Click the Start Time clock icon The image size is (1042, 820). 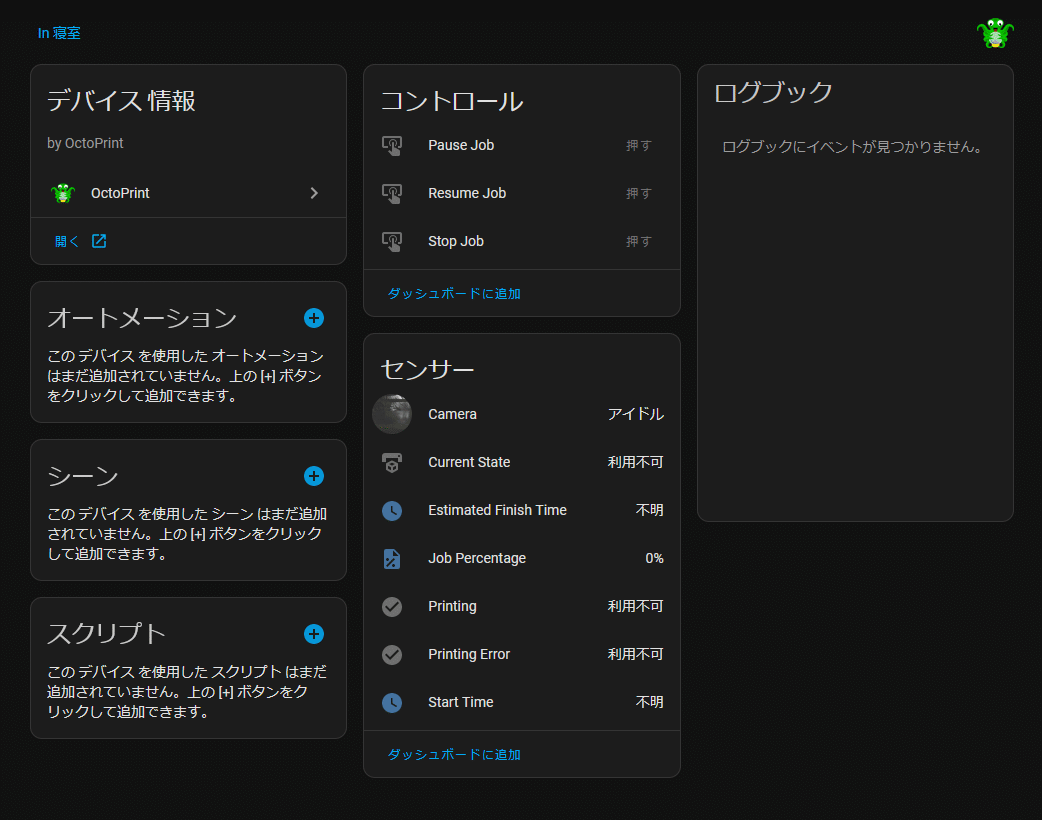tap(392, 702)
